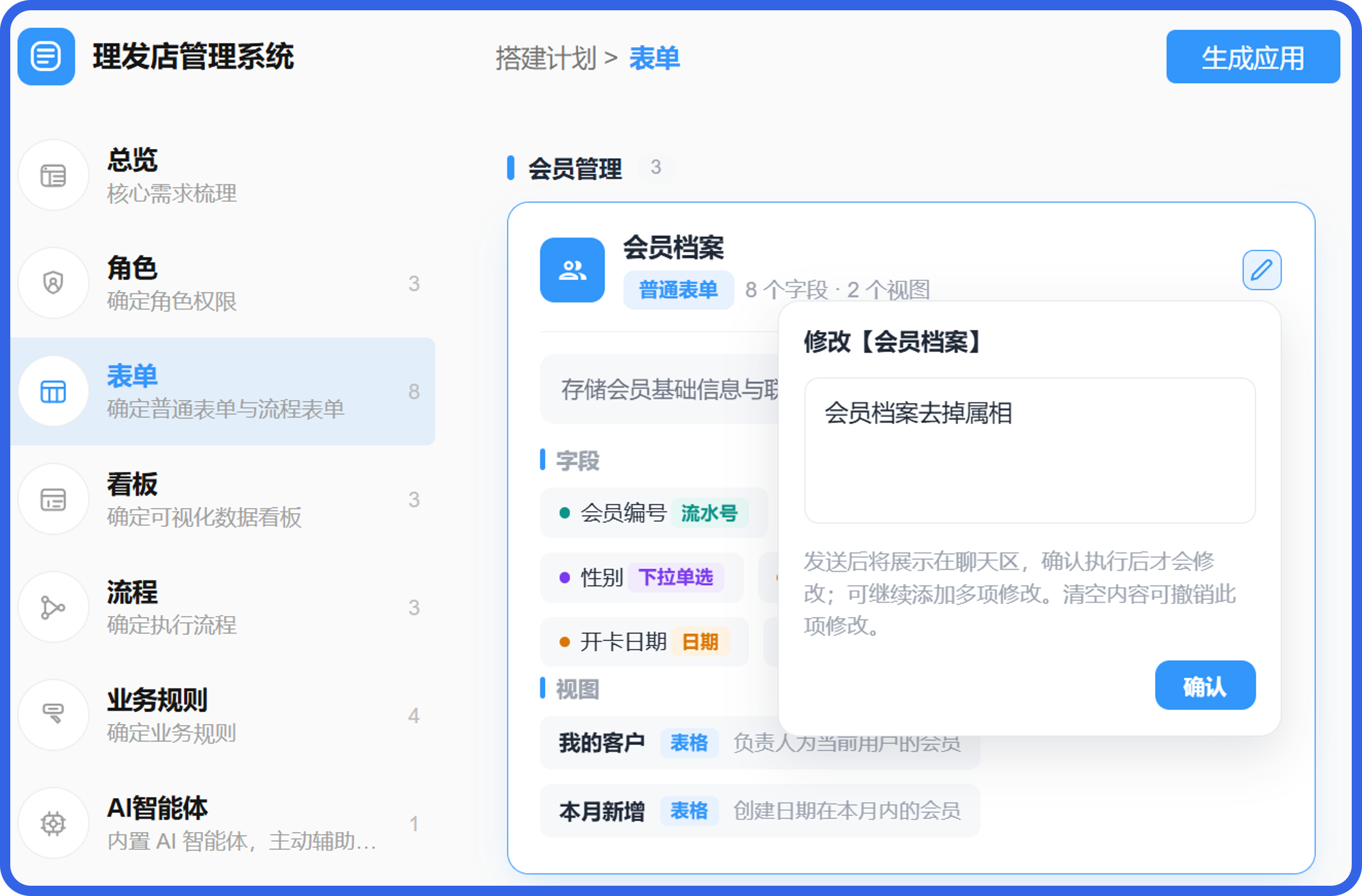1362x896 pixels.
Task: Open the 看板 dashboard icon
Action: pyautogui.click(x=53, y=499)
